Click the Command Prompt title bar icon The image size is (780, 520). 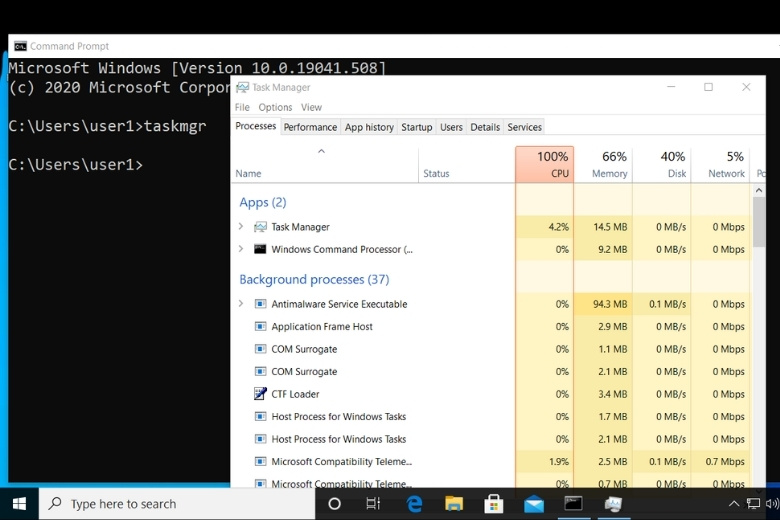(20, 46)
